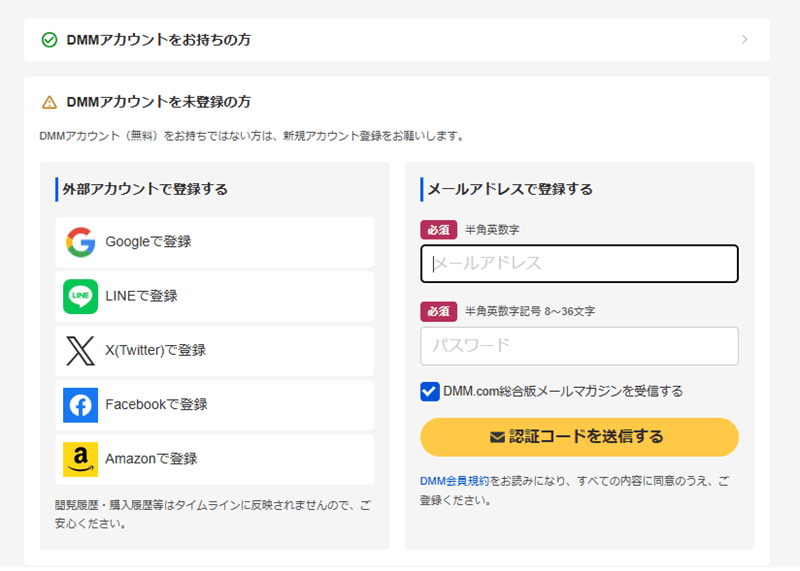Select X(Twitter)で登録
The width and height of the screenshot is (800, 571).
coord(214,351)
